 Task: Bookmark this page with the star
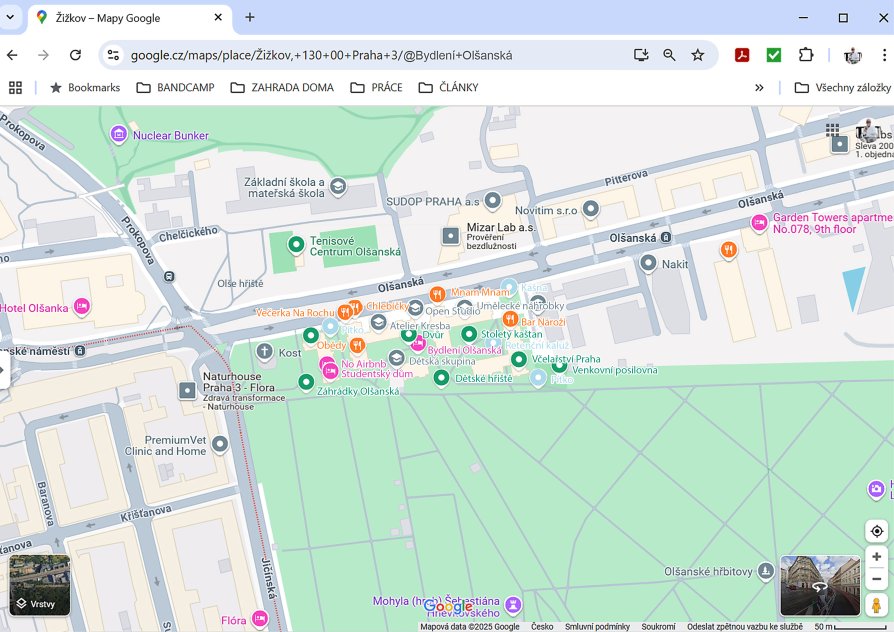click(697, 55)
